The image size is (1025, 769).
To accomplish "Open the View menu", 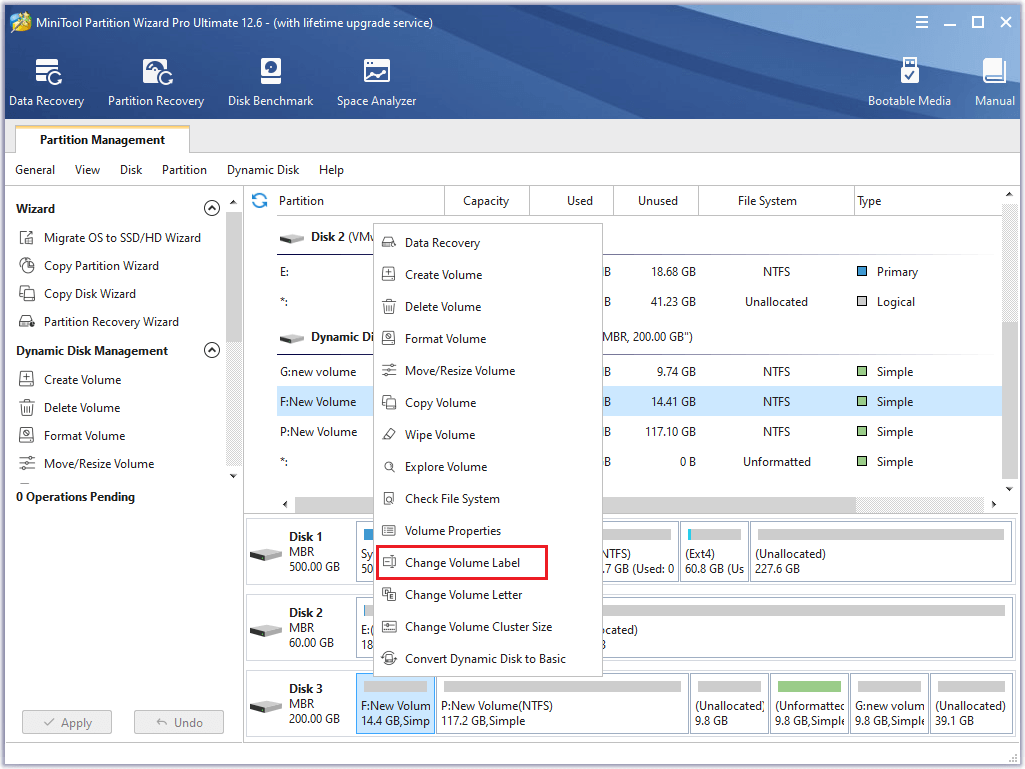I will (x=87, y=170).
